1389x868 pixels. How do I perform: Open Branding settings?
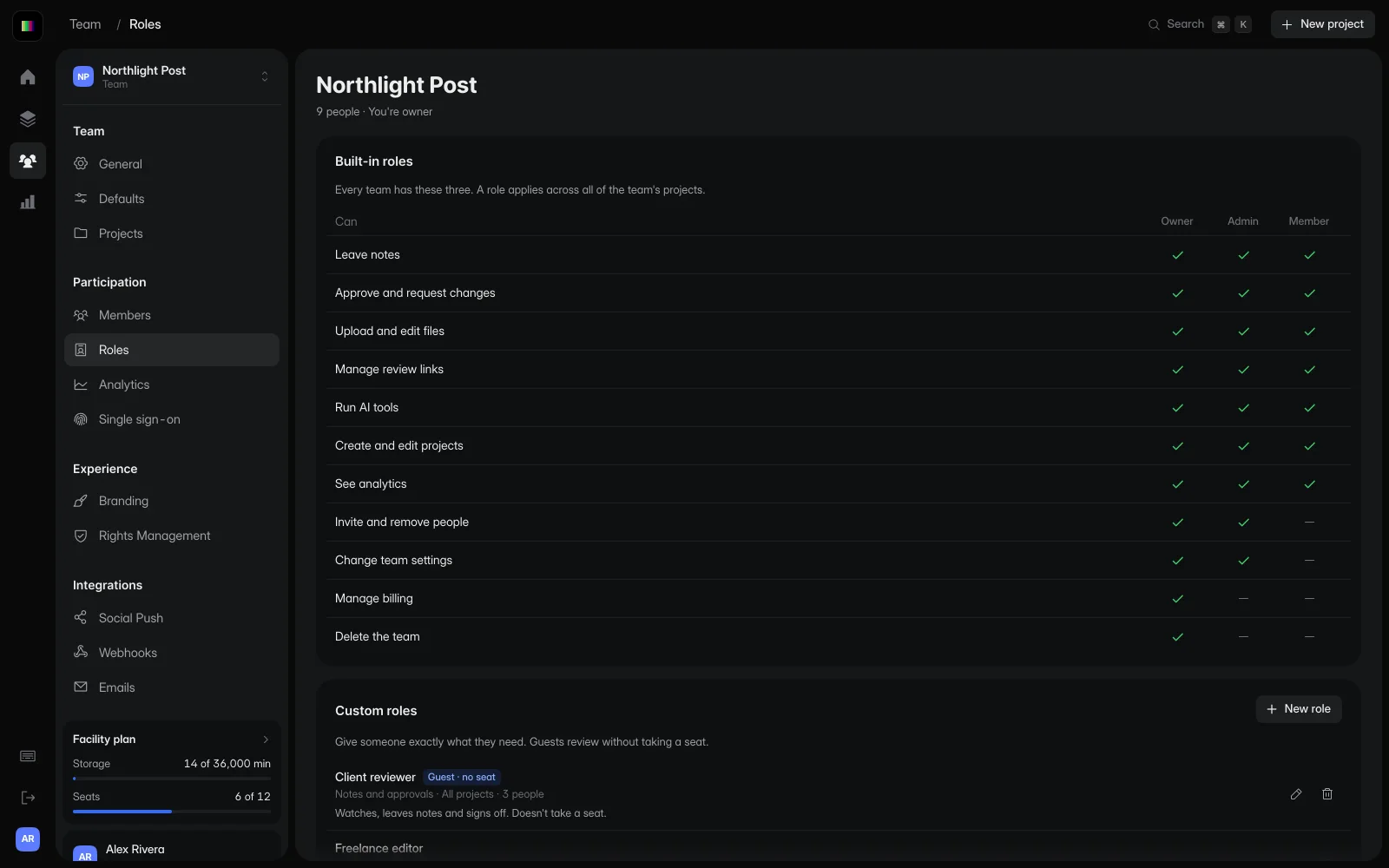(172, 501)
